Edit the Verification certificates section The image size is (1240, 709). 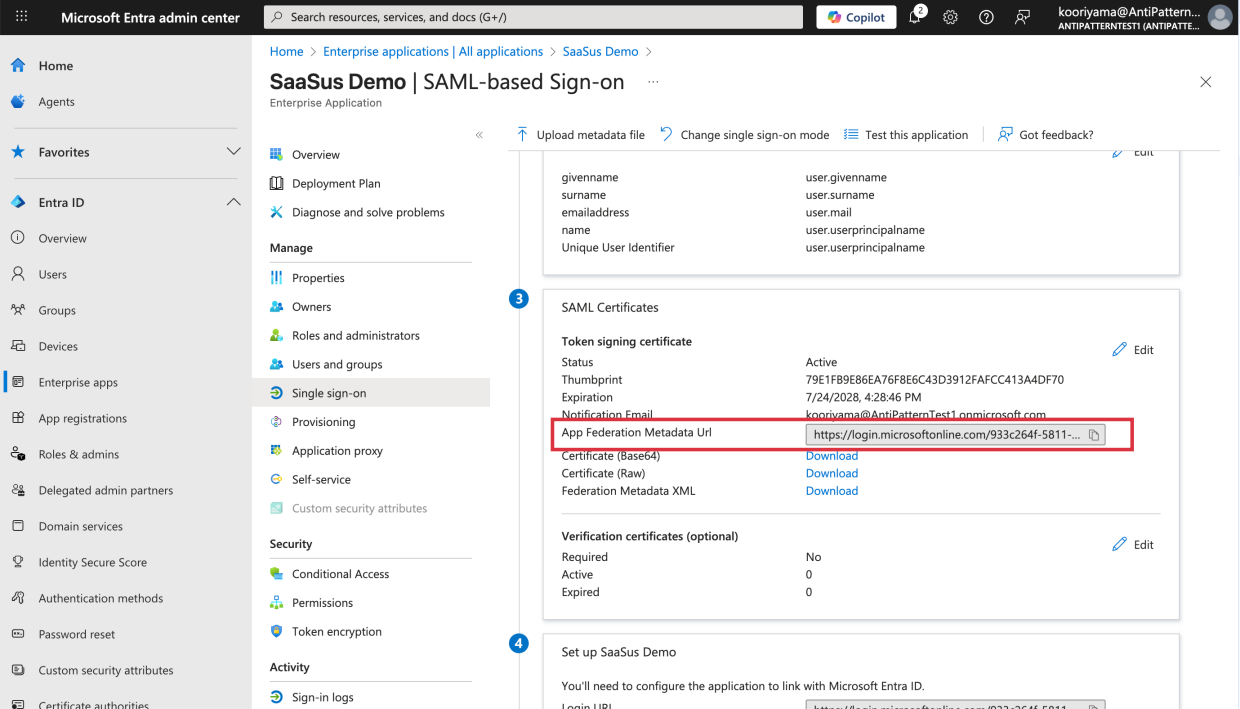[1133, 545]
